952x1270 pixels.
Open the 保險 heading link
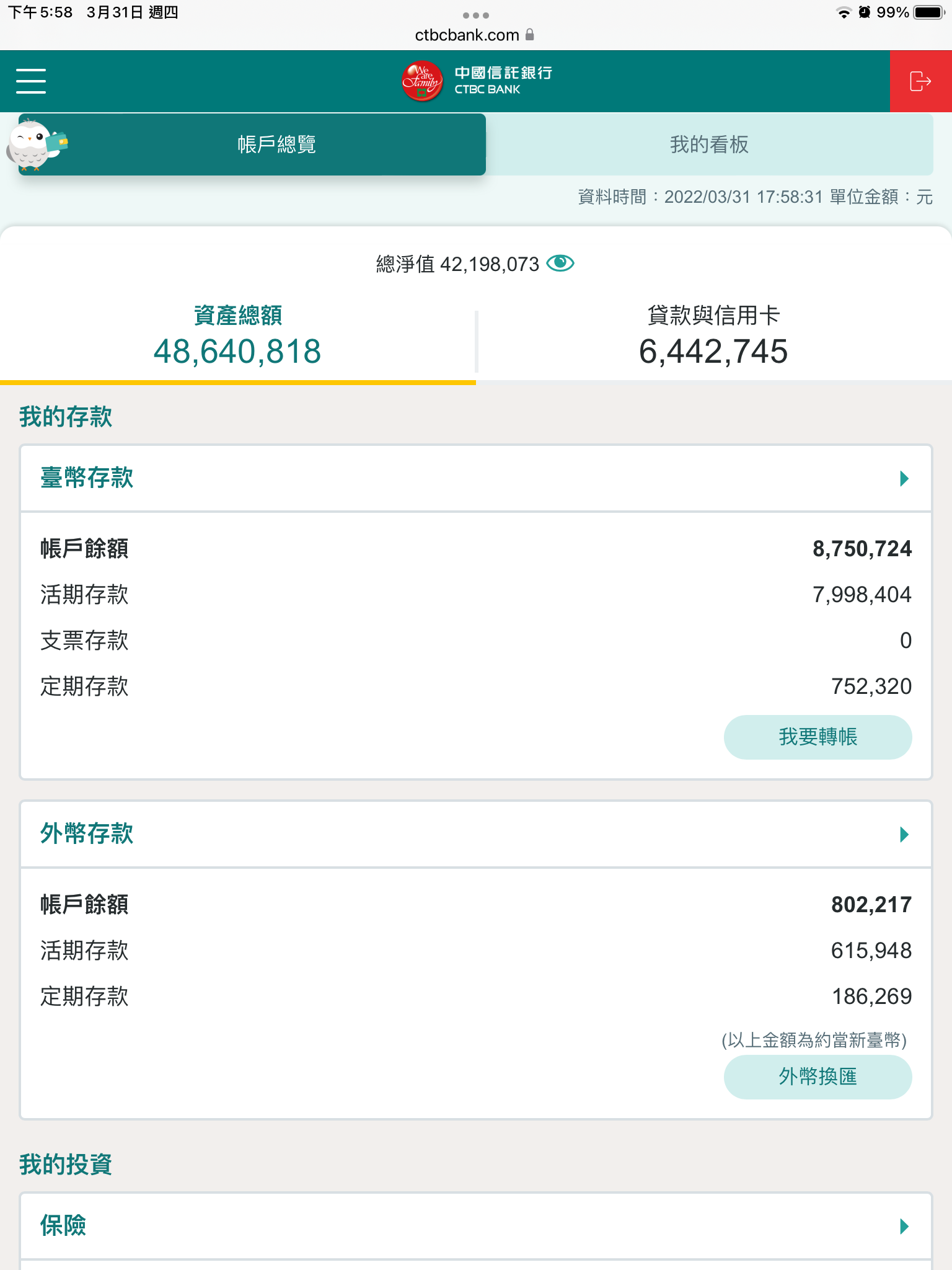(x=63, y=1226)
